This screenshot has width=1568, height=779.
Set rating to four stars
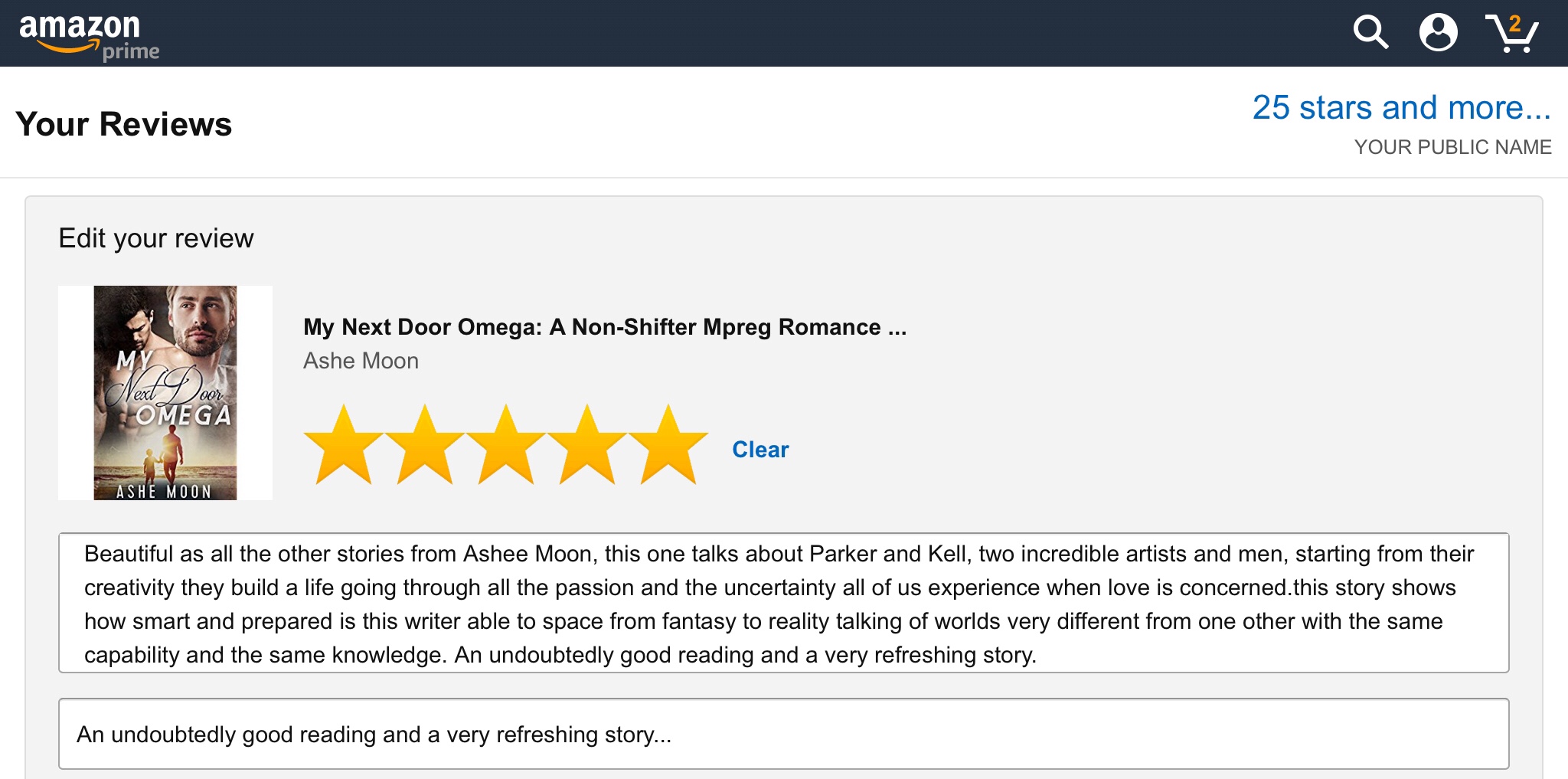click(x=587, y=446)
